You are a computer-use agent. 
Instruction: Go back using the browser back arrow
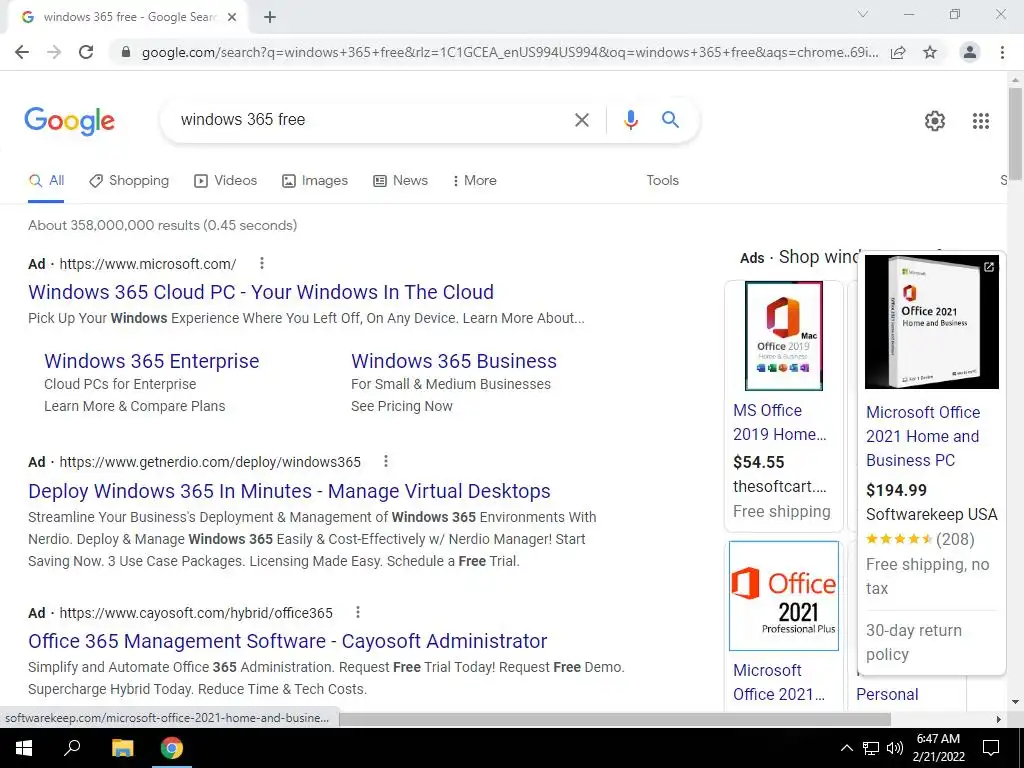pos(22,52)
